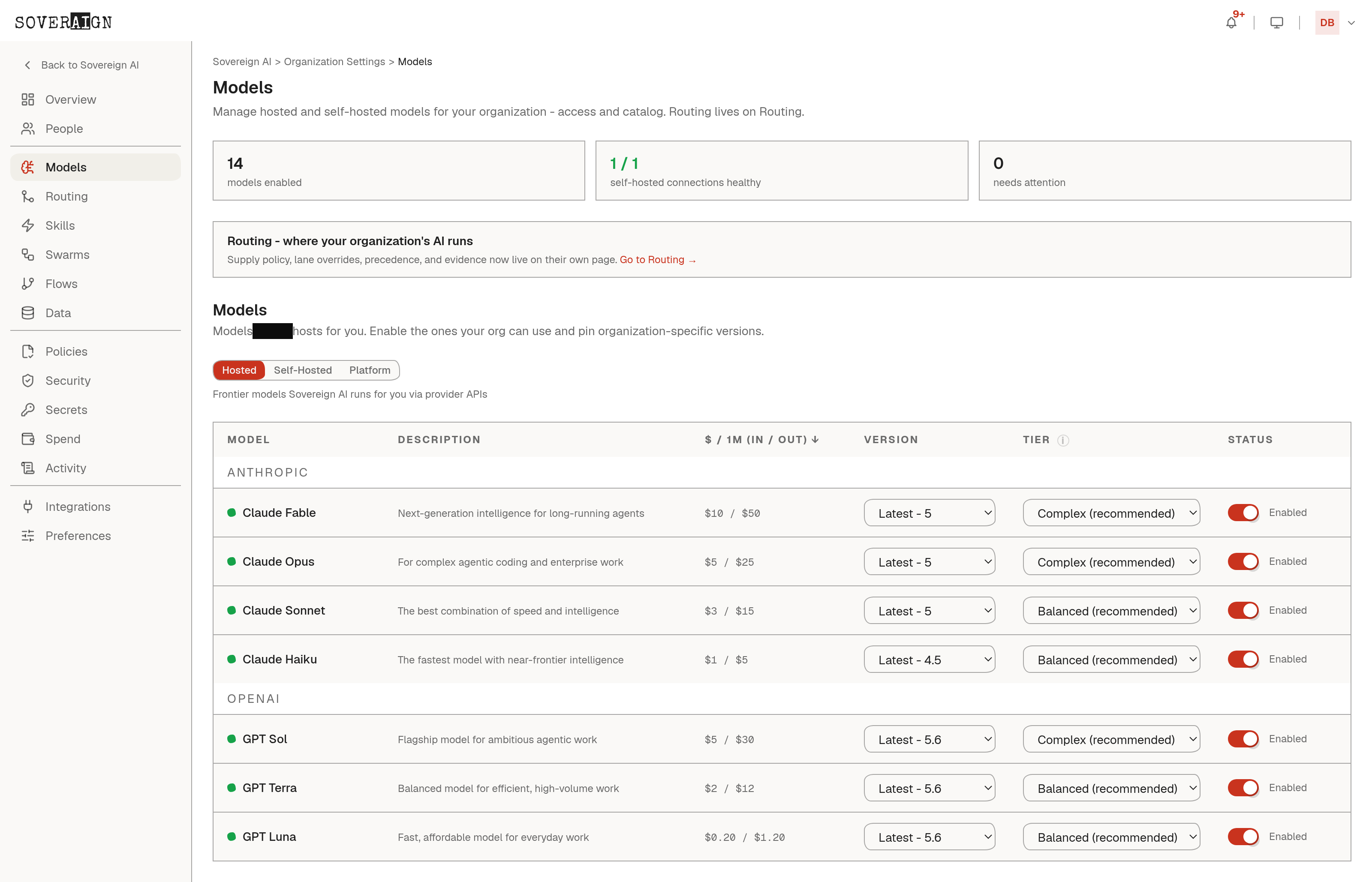
Task: Click the ANTHROPIC group header
Action: pyautogui.click(x=268, y=472)
